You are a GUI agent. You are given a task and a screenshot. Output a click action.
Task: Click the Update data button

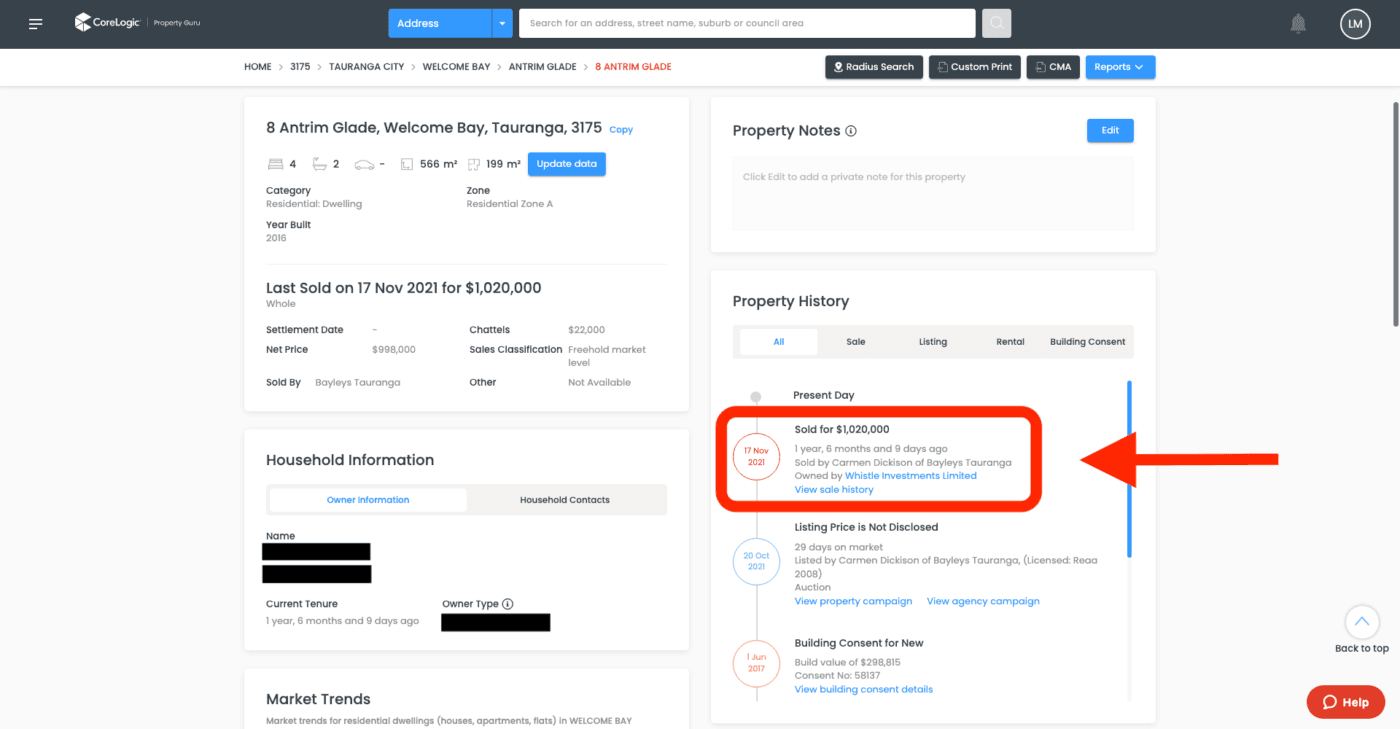[x=566, y=164]
